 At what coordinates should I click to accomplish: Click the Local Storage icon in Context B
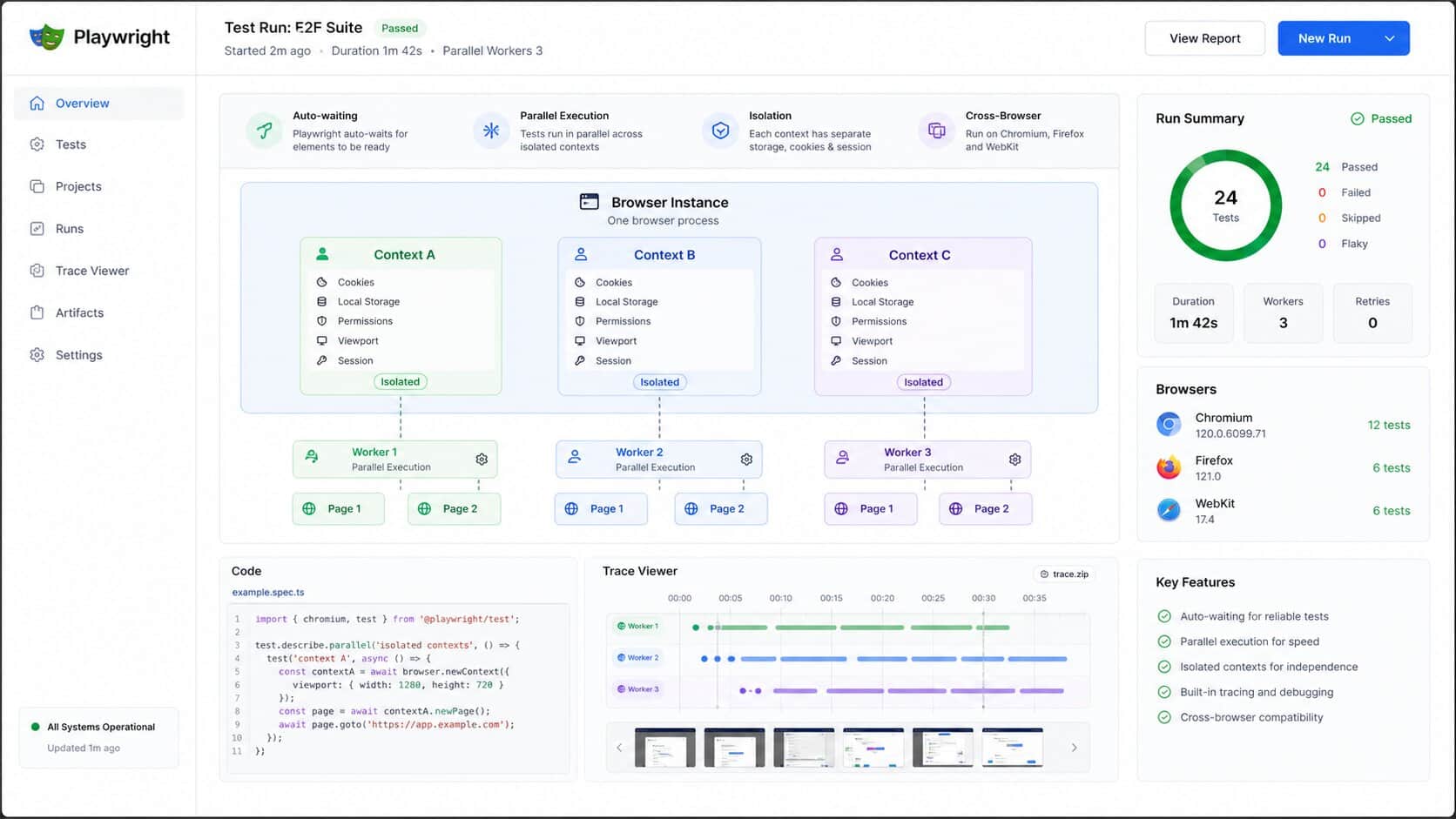pyautogui.click(x=580, y=302)
